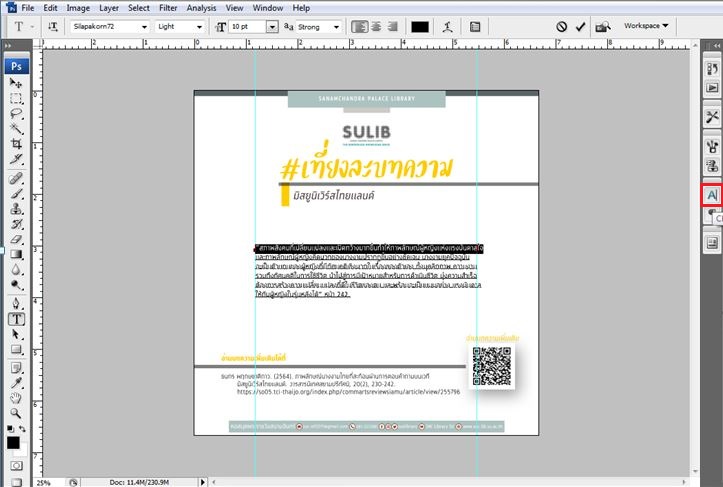Select the Pen tool
This screenshot has width=723, height=487.
(16, 303)
